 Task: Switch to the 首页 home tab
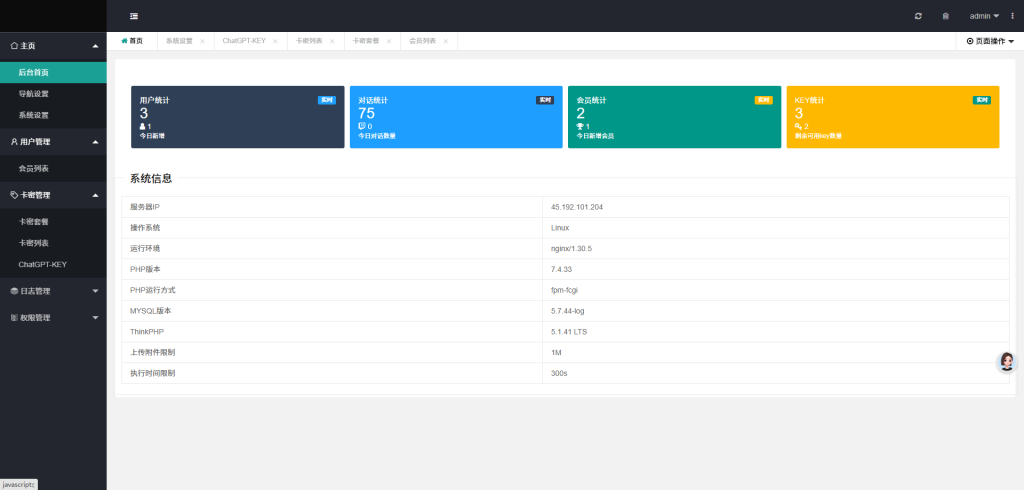pos(133,41)
